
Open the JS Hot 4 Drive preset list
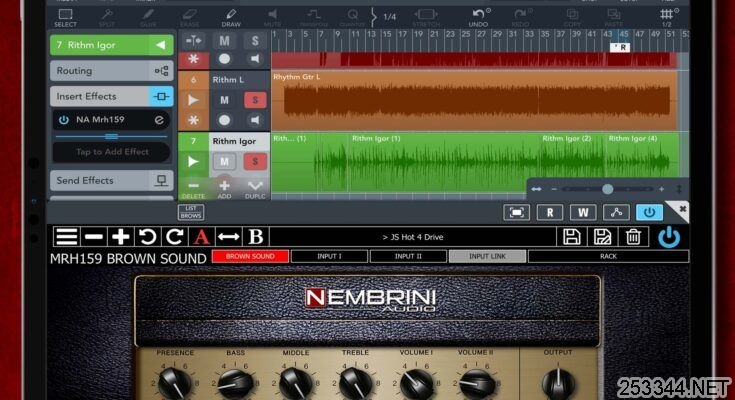click(412, 237)
